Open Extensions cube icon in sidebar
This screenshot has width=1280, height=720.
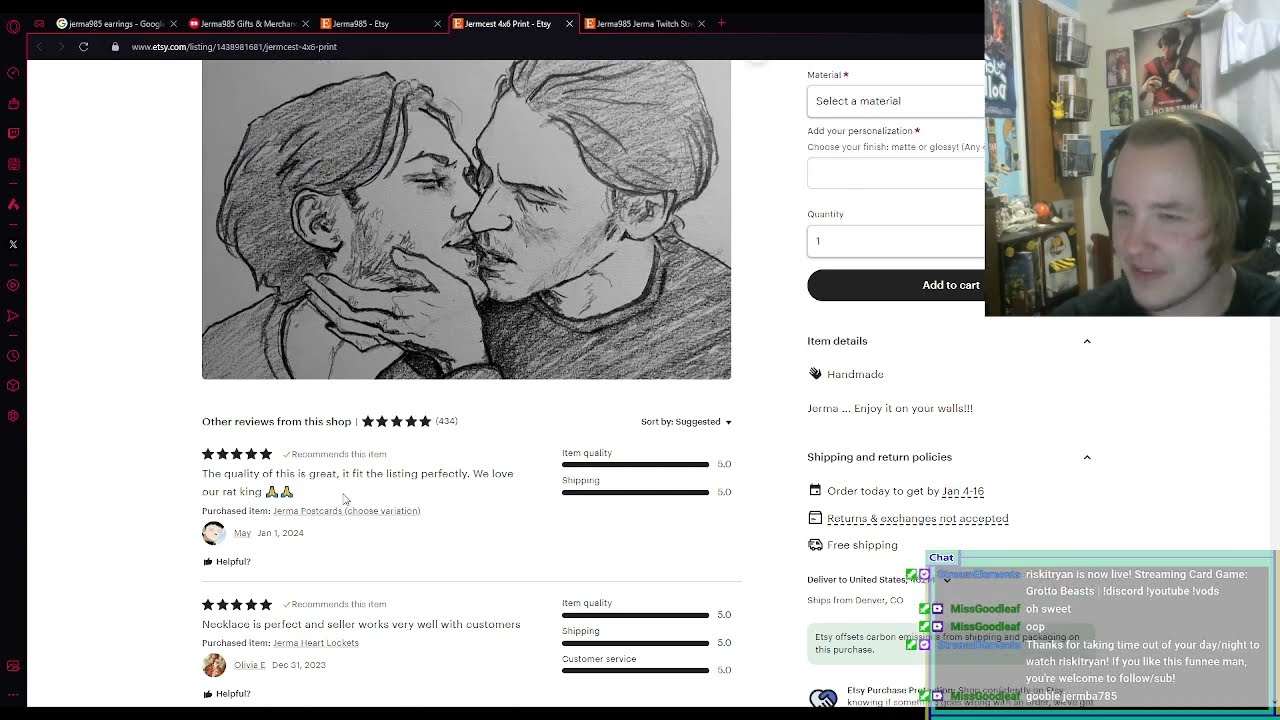tap(13, 386)
